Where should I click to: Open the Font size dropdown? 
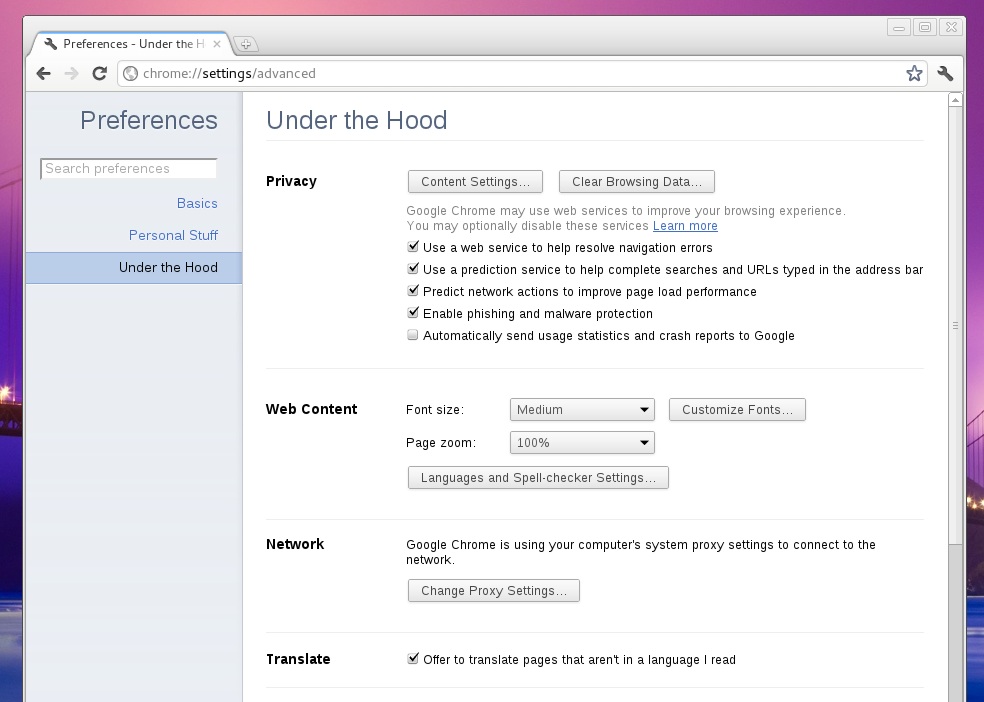tap(582, 410)
